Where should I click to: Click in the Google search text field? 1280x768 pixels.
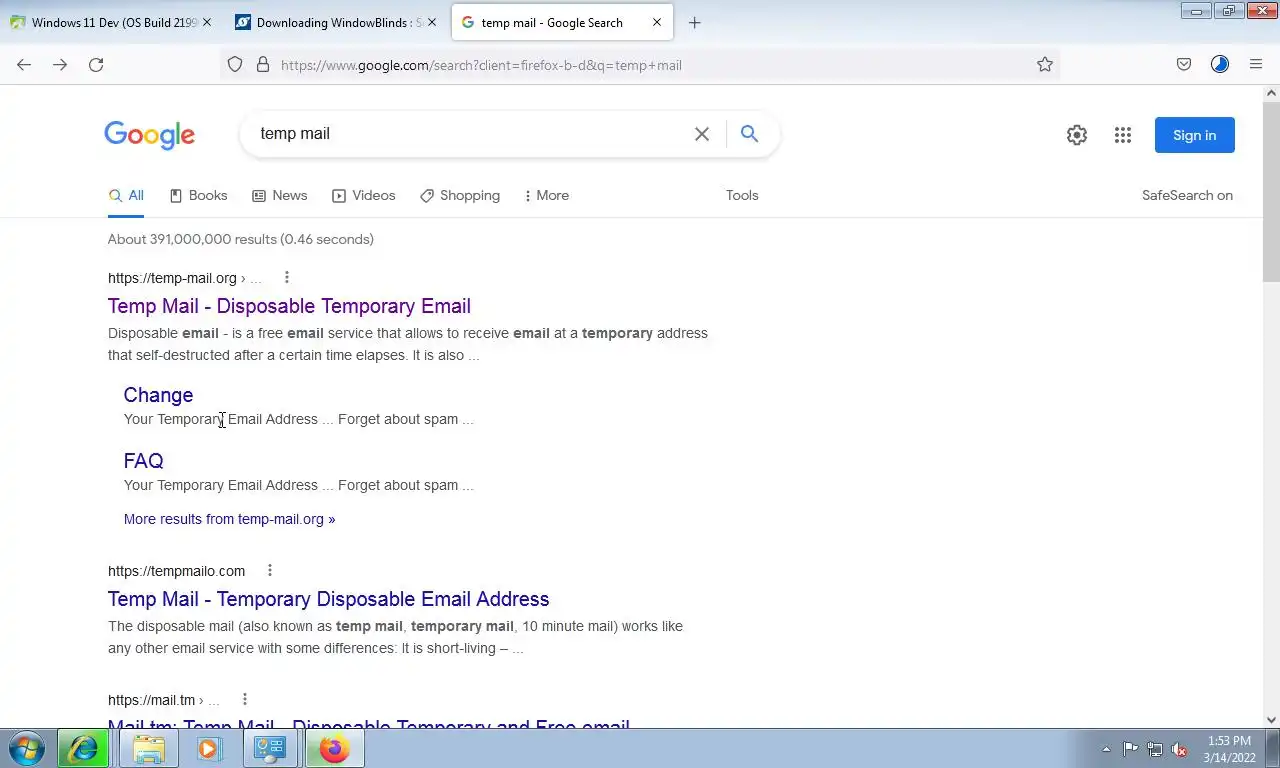coord(470,134)
